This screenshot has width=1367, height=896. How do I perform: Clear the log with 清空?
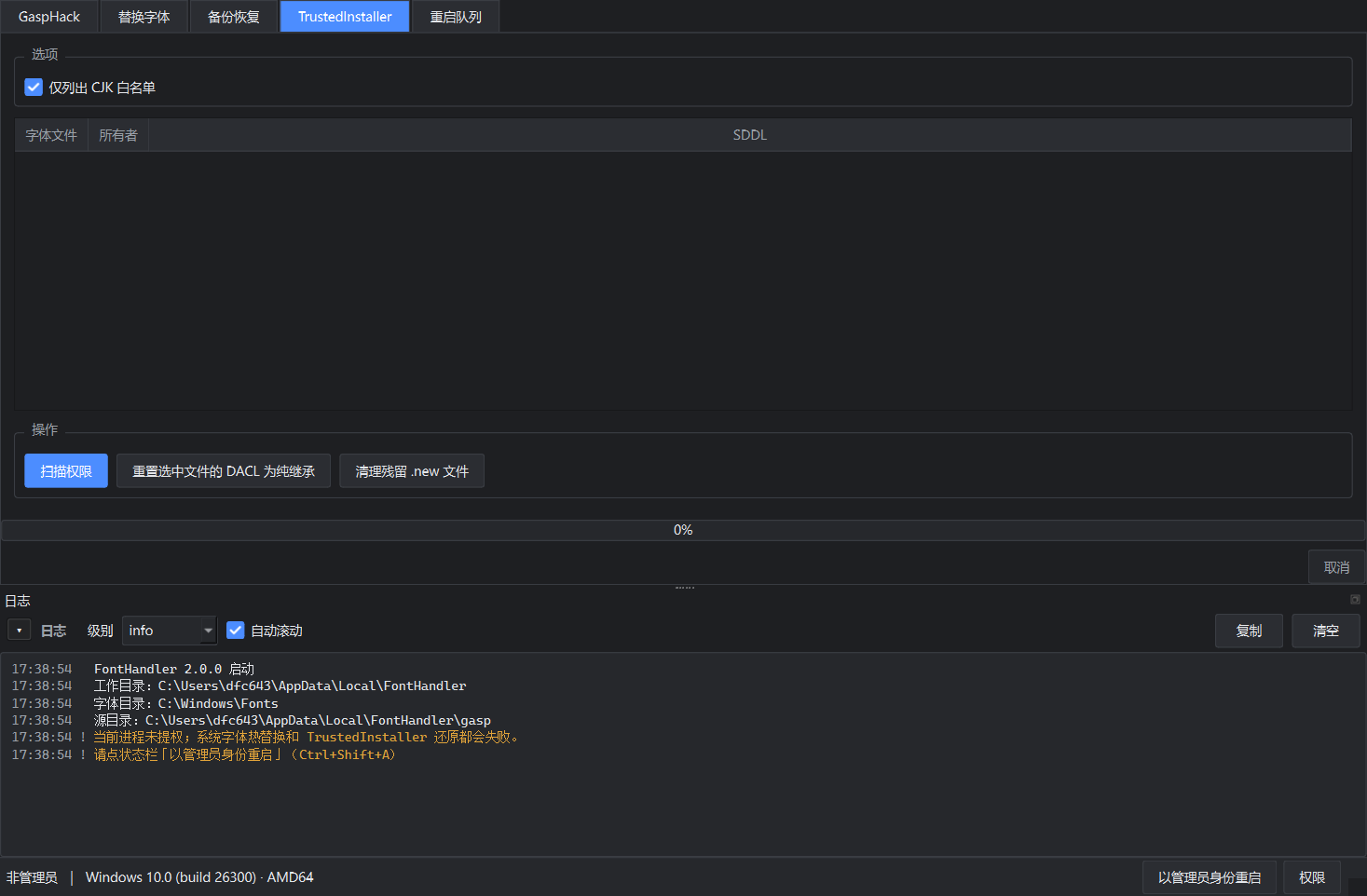click(x=1326, y=631)
